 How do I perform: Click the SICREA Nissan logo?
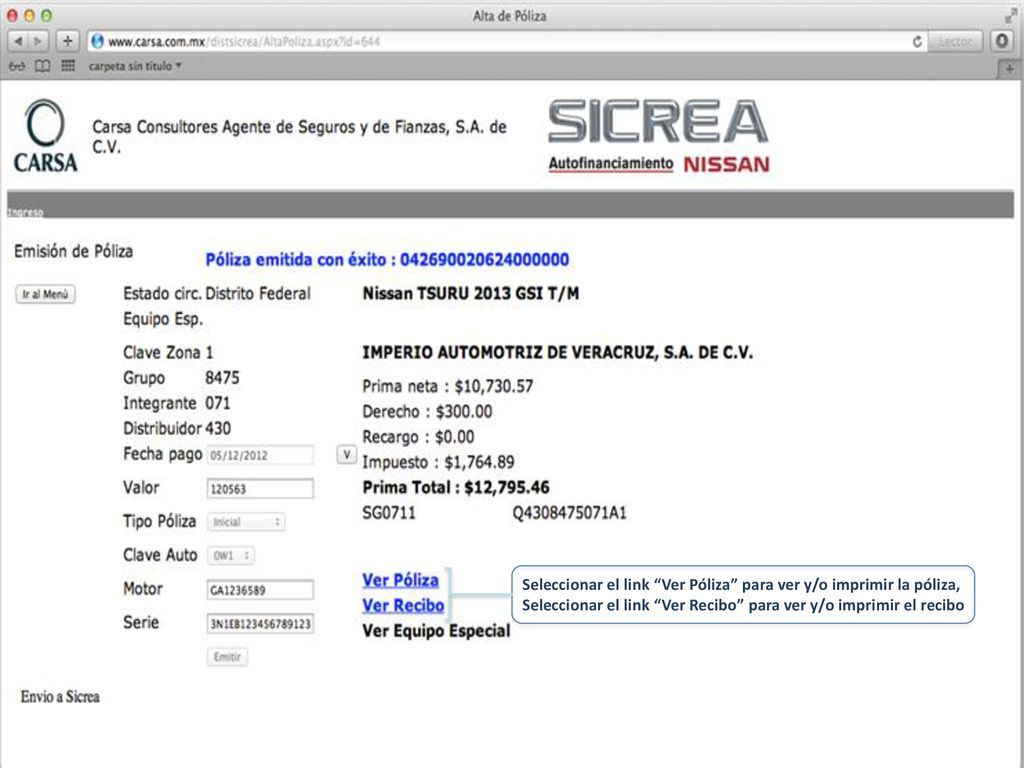[x=658, y=136]
